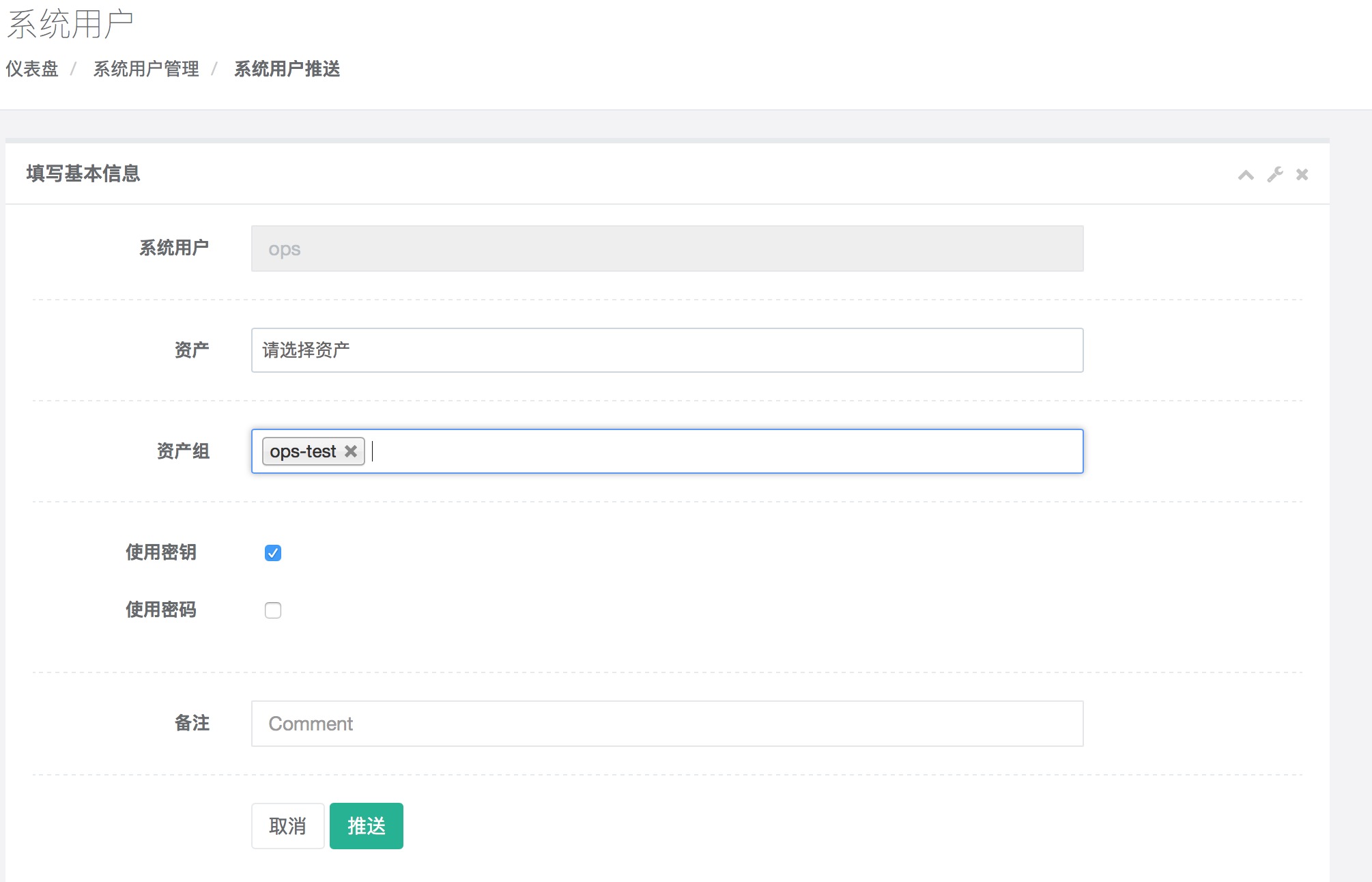Click the disabled 系统用户 ops field
Viewport: 1372px width, 882px height.
coord(666,248)
